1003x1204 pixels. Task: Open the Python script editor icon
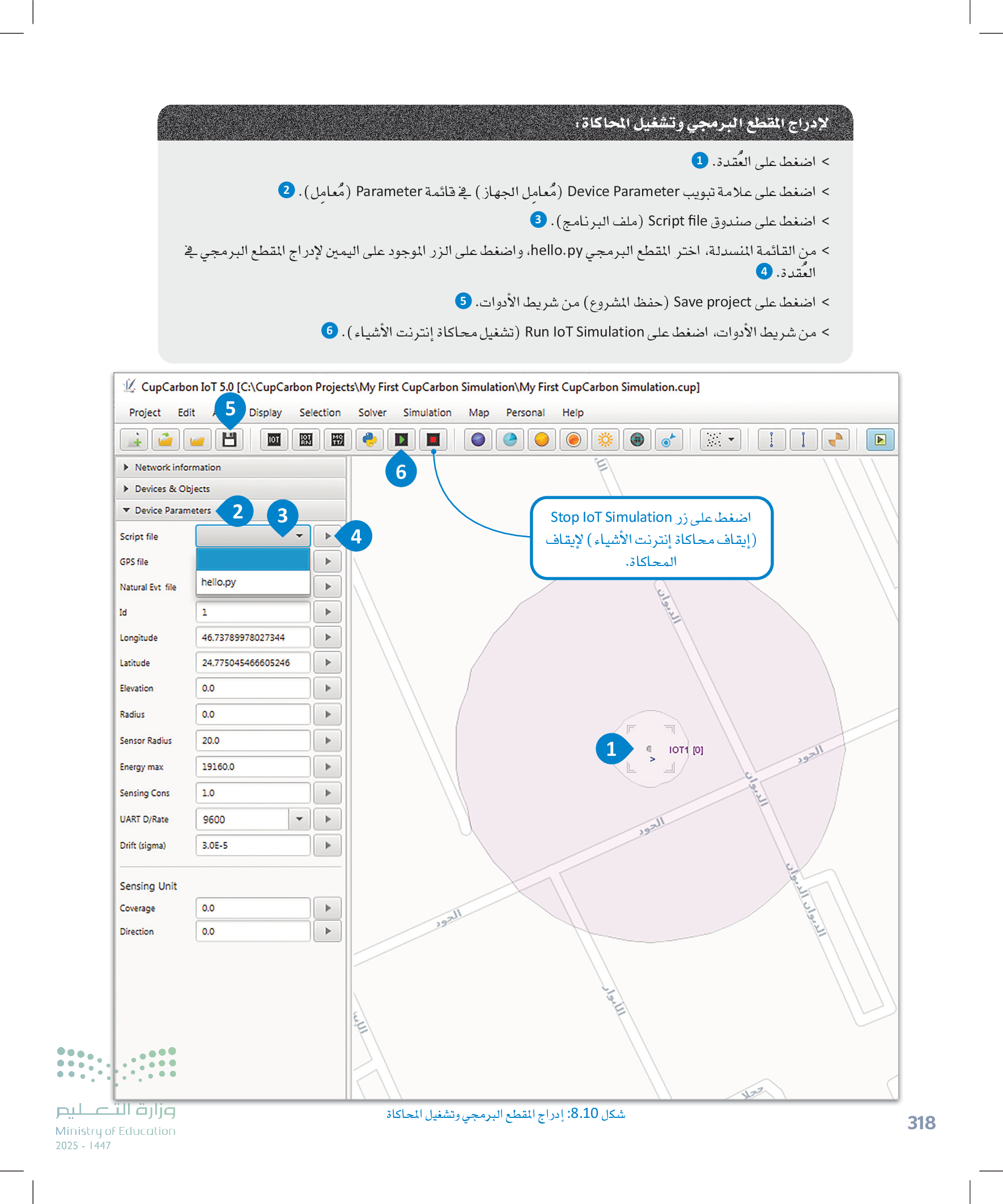click(369, 440)
